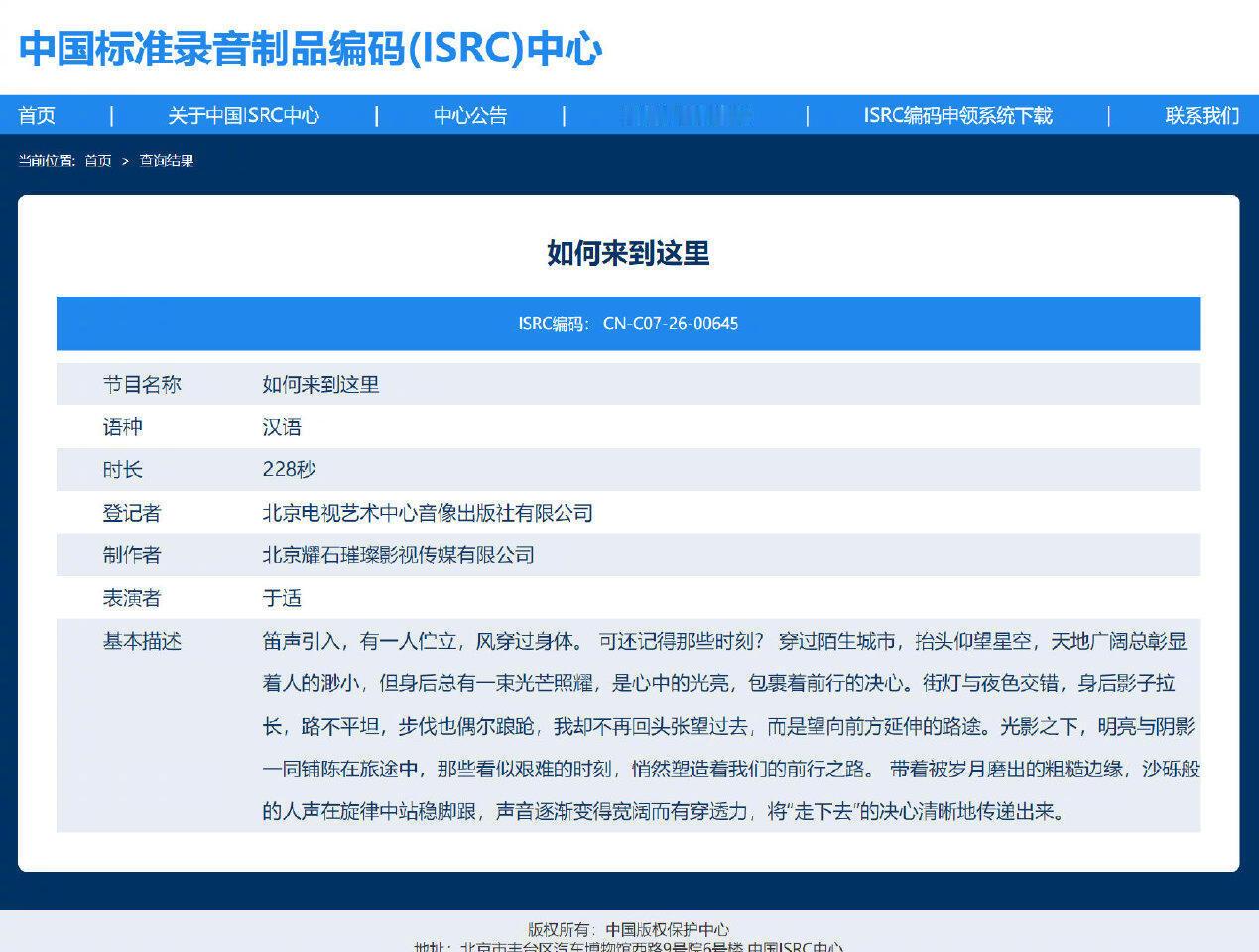Screen dimensions: 1259x952
Task: Select the language value 汉语
Action: [x=282, y=427]
